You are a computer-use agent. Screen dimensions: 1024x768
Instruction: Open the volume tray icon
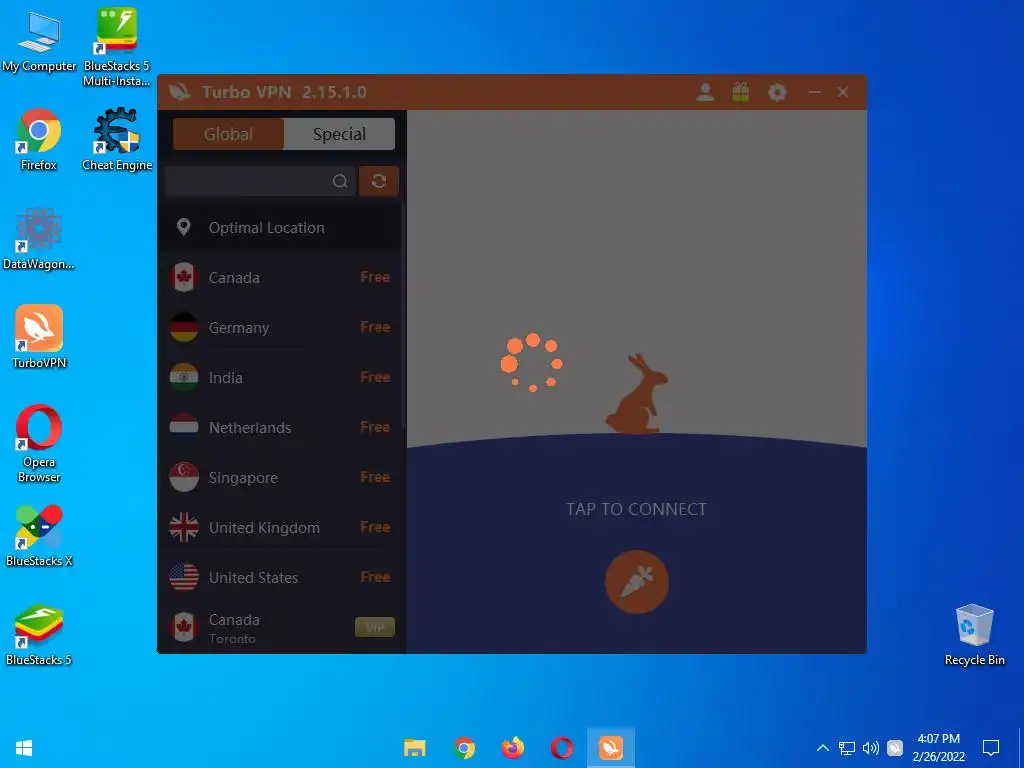(871, 748)
